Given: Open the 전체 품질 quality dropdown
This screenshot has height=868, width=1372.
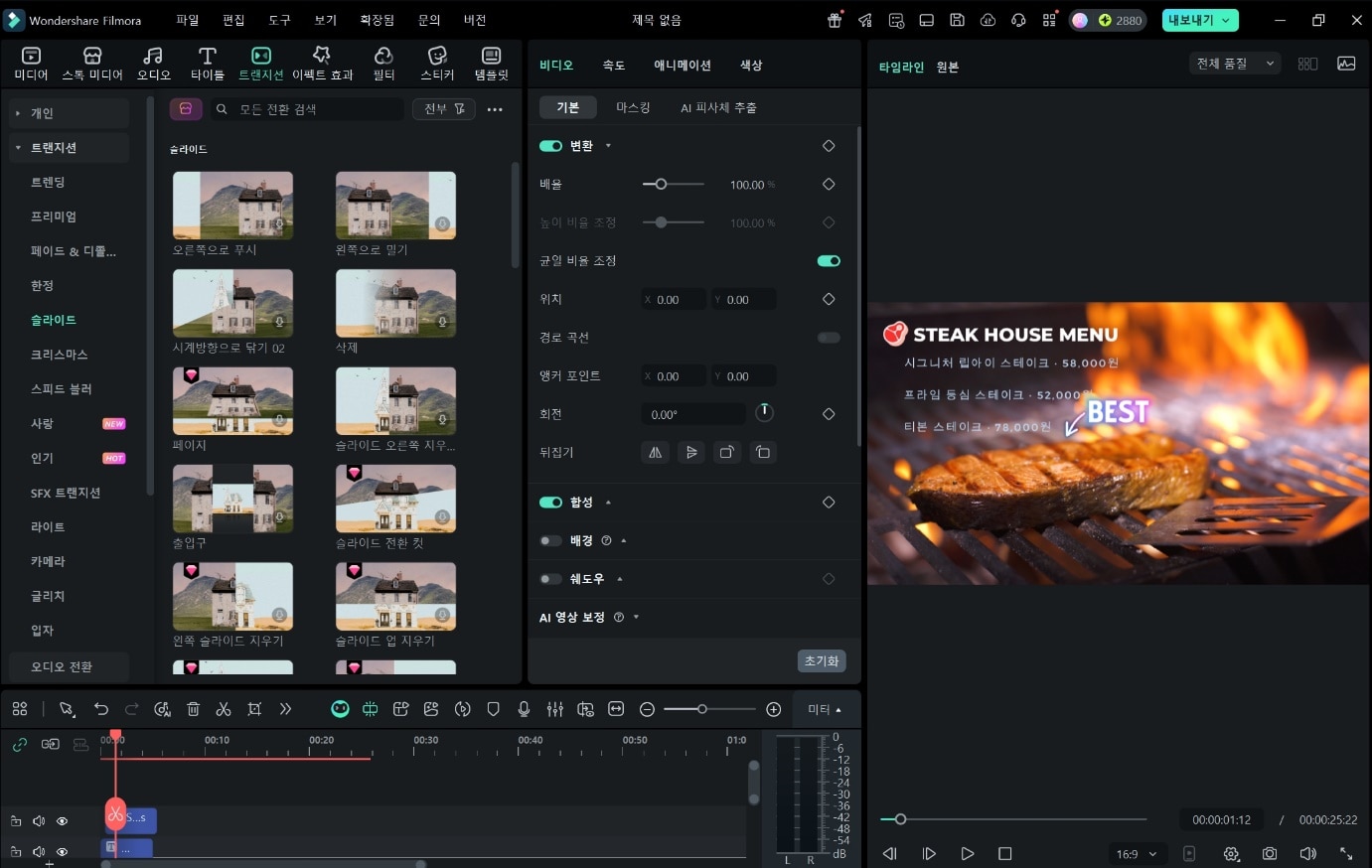Looking at the screenshot, I should [1234, 64].
